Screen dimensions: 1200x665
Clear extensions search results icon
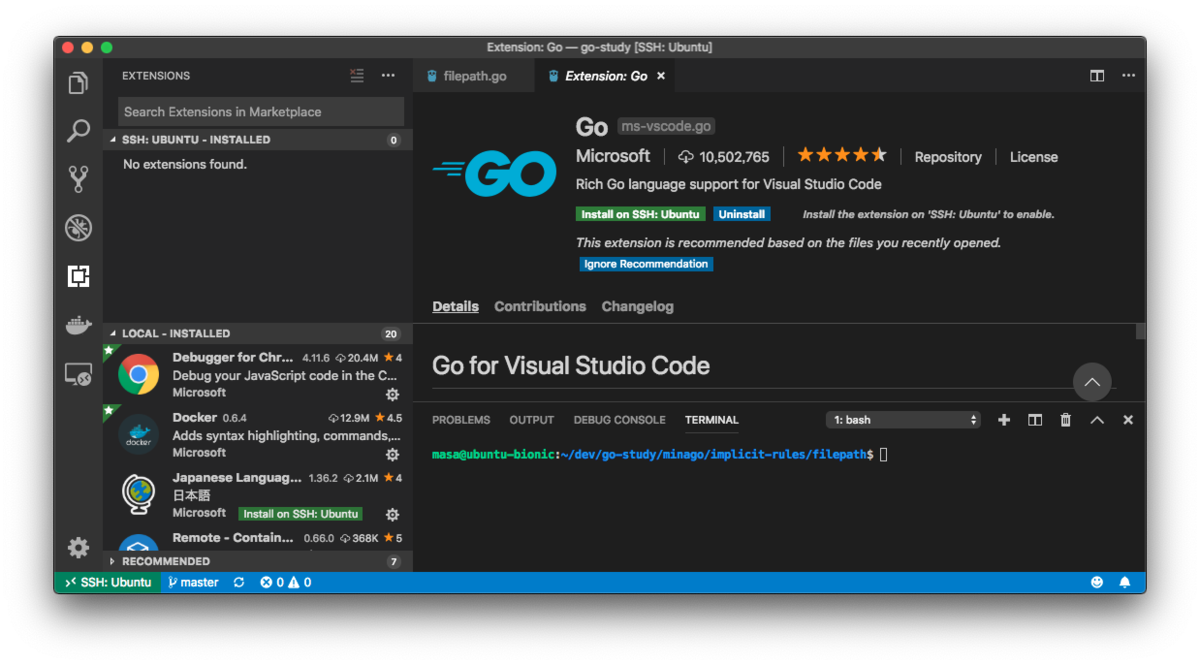[x=357, y=76]
